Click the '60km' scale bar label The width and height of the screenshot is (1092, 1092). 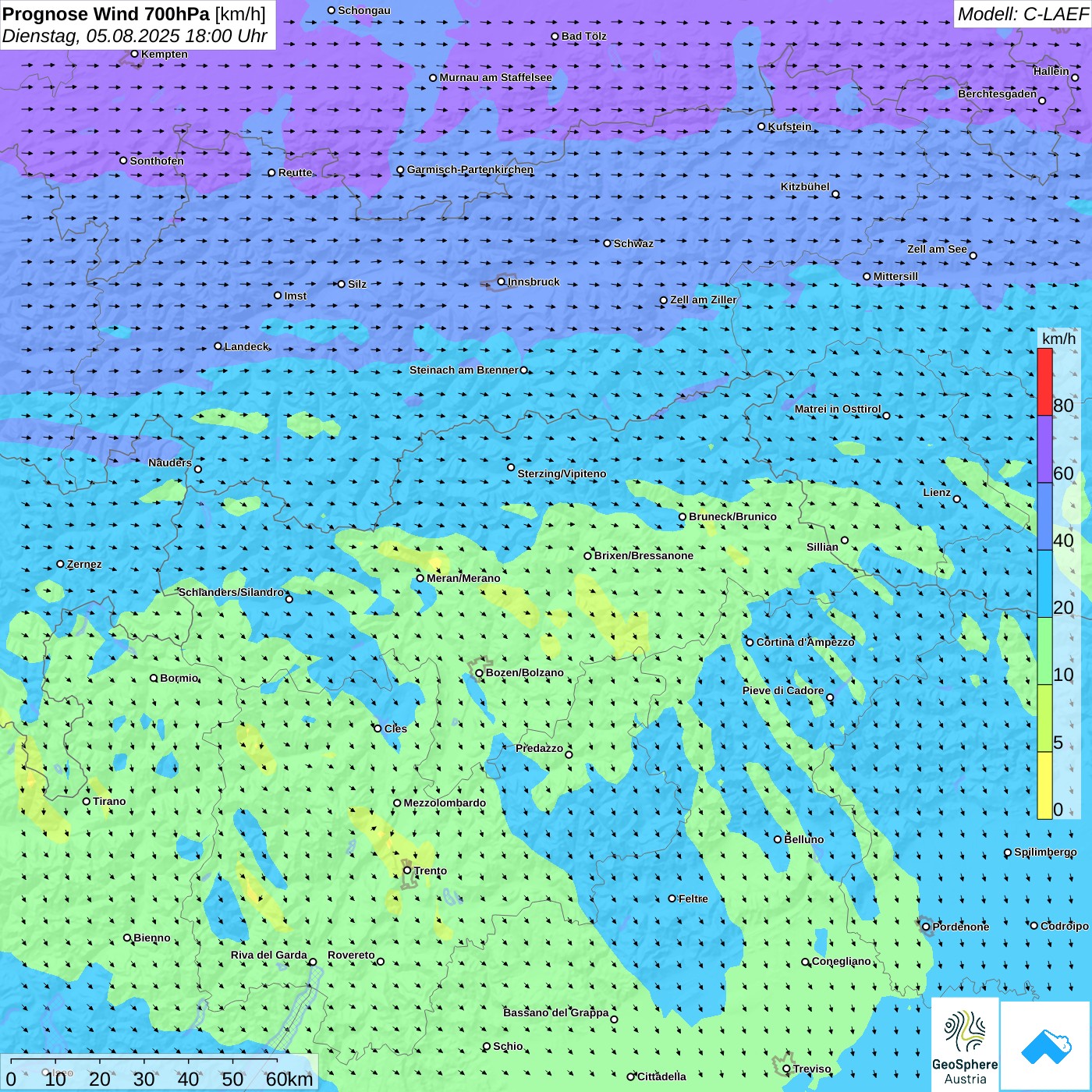point(289,1079)
